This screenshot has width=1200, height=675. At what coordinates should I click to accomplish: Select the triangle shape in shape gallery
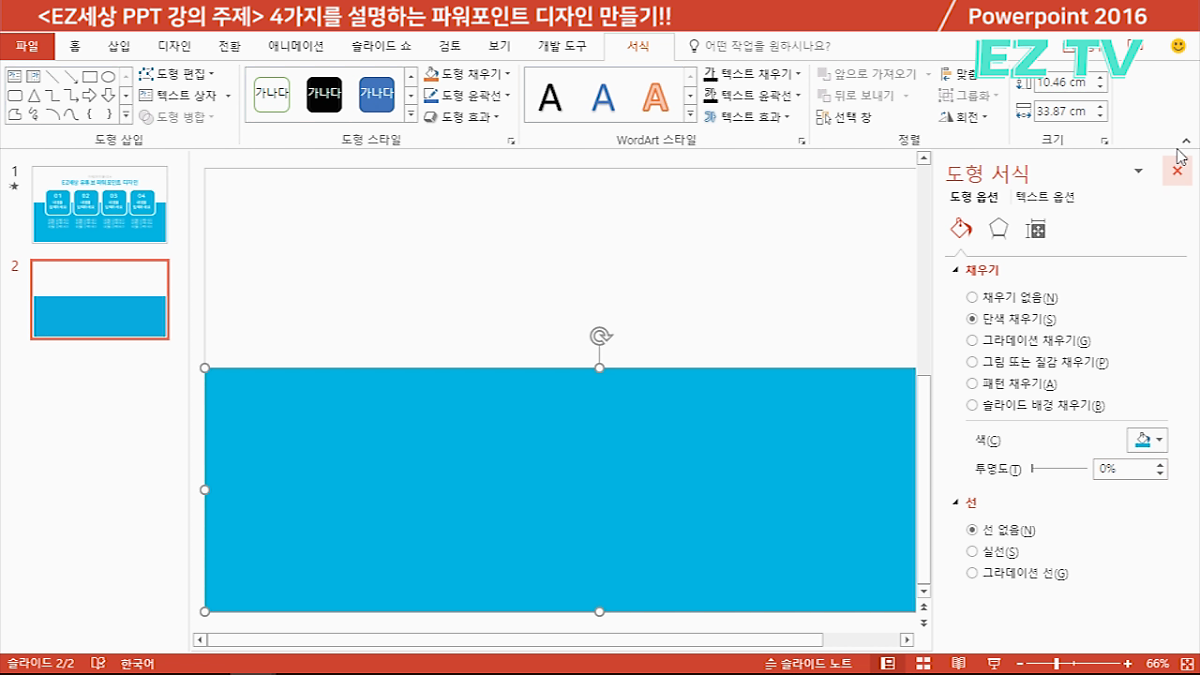click(34, 96)
